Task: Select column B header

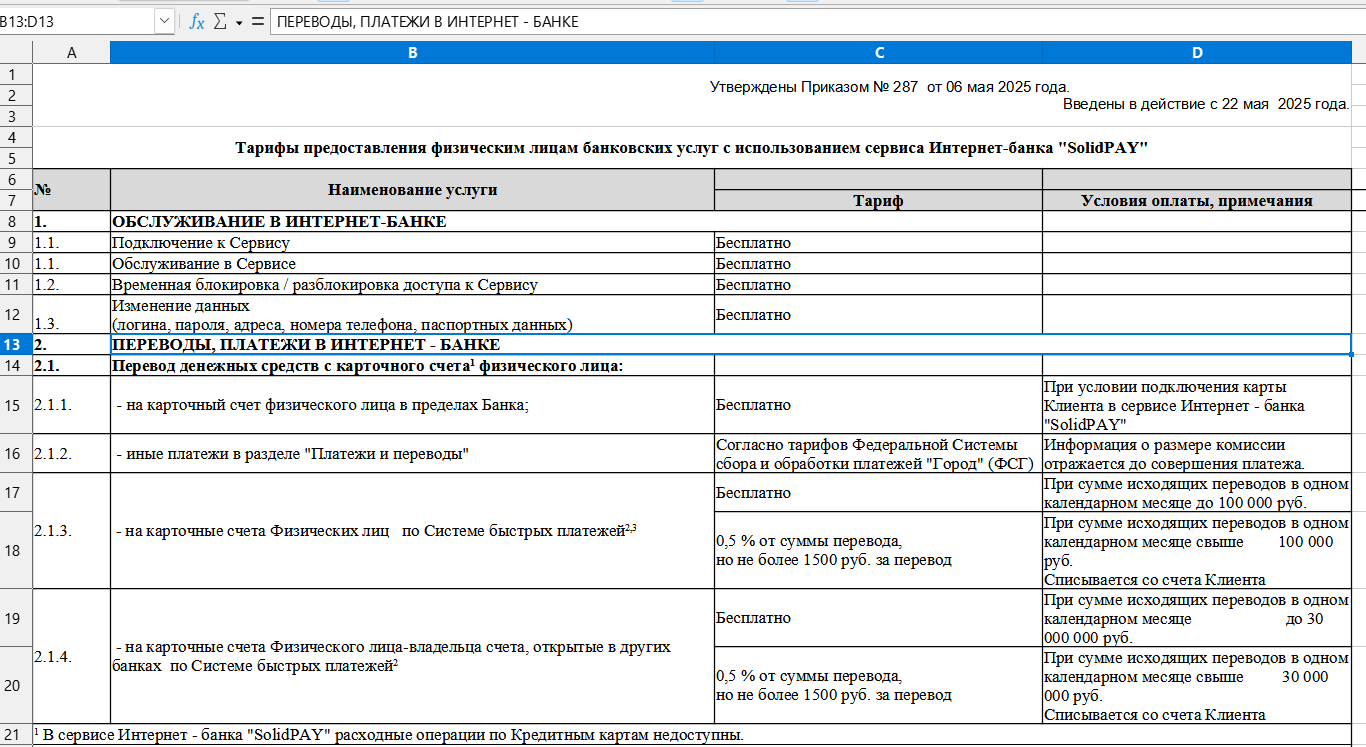Action: point(412,53)
